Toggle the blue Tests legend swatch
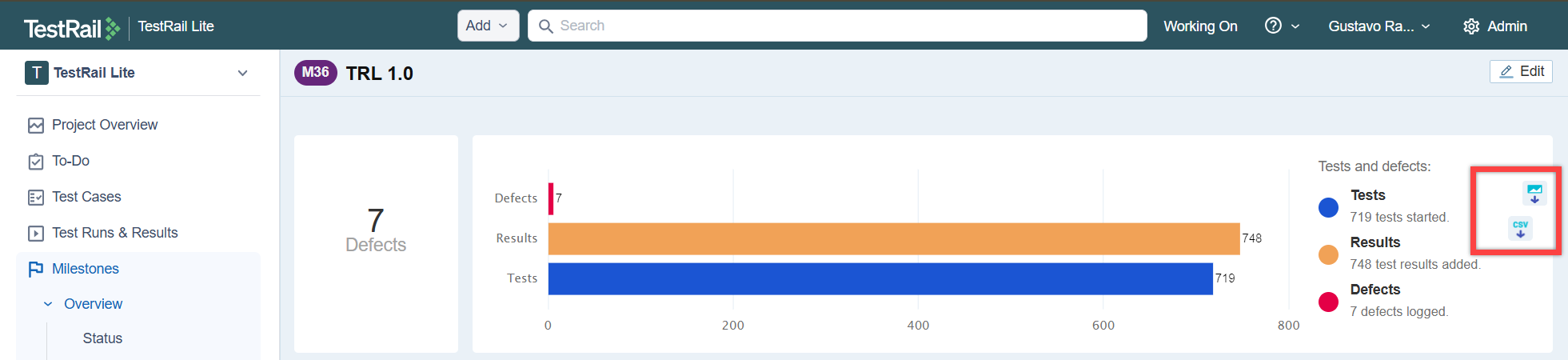The width and height of the screenshot is (1568, 360). (x=1328, y=208)
